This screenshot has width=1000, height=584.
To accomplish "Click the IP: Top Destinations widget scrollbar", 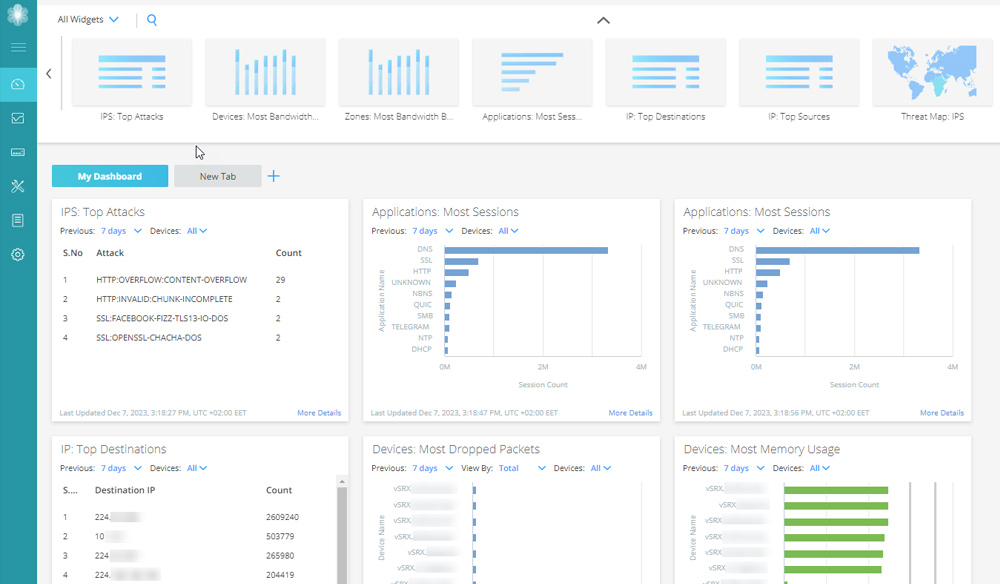I will coord(341,530).
